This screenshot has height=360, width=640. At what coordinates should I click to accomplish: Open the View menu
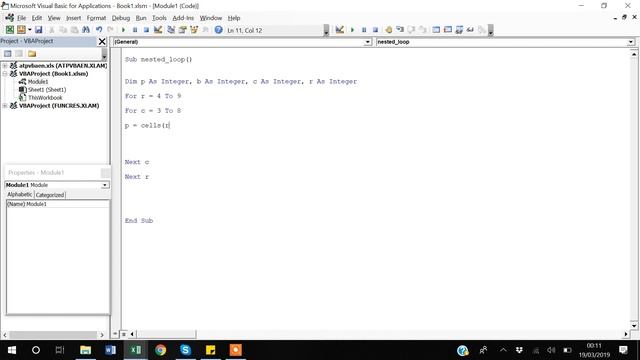click(54, 18)
